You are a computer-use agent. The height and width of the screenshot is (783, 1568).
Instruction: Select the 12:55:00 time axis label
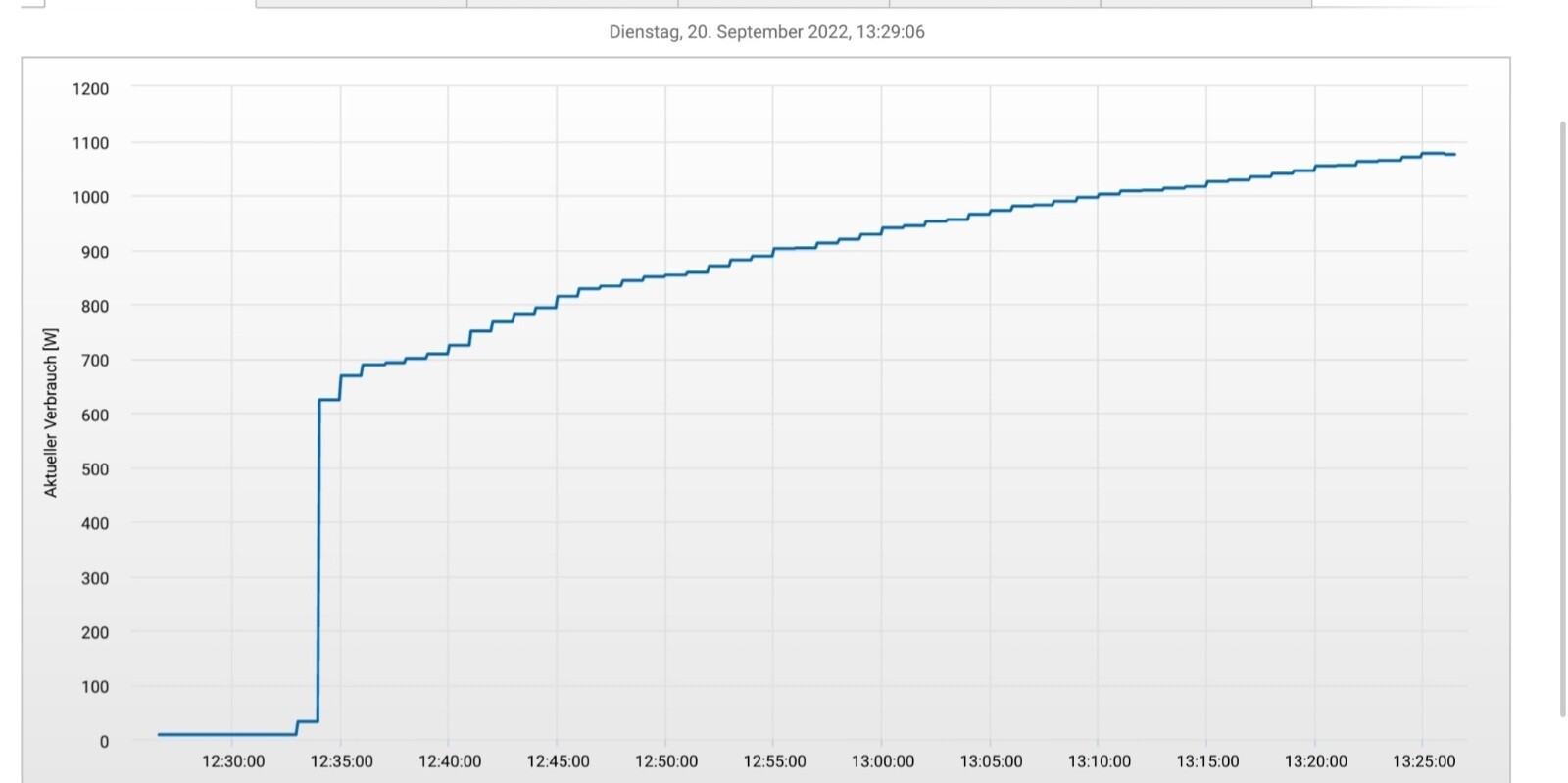click(774, 761)
